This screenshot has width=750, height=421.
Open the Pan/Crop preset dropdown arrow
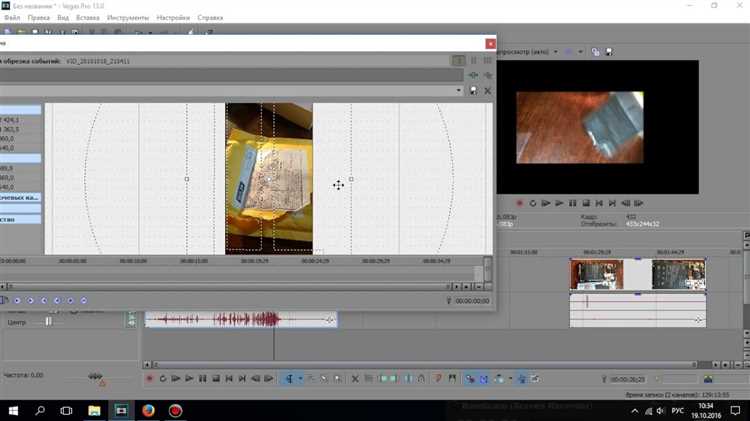pyautogui.click(x=459, y=90)
